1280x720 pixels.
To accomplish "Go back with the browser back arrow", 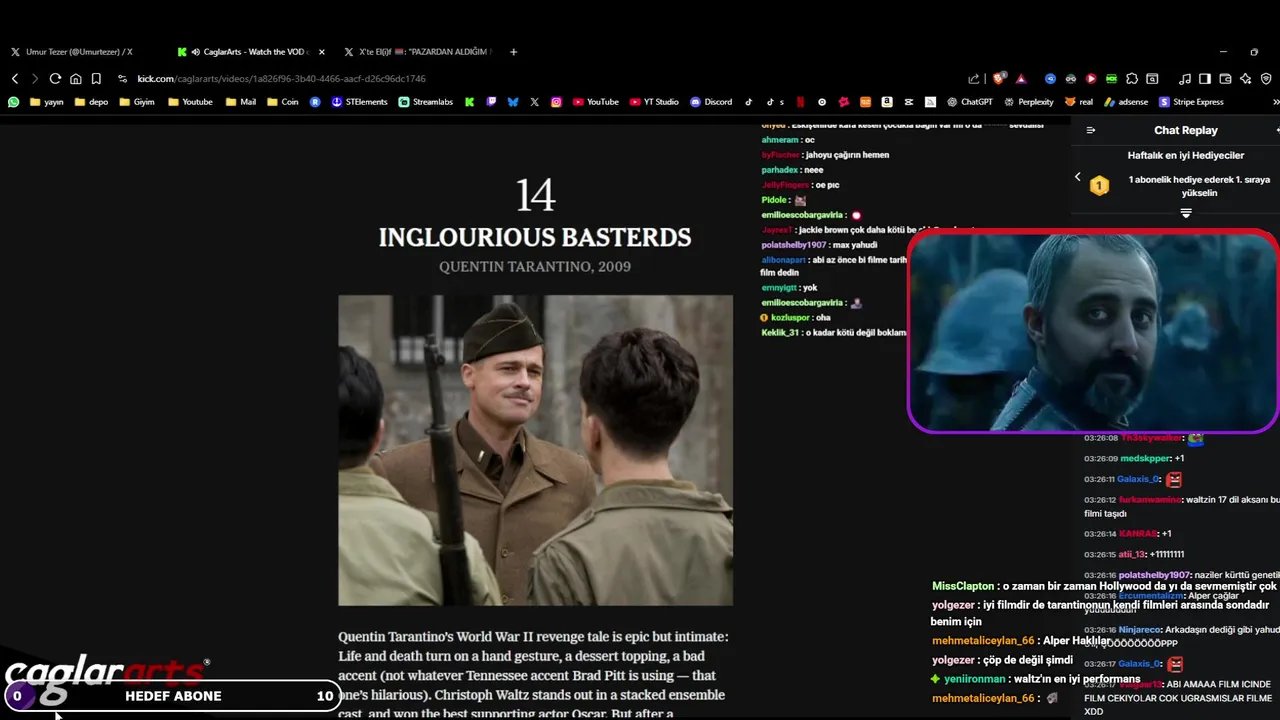I will 14,79.
